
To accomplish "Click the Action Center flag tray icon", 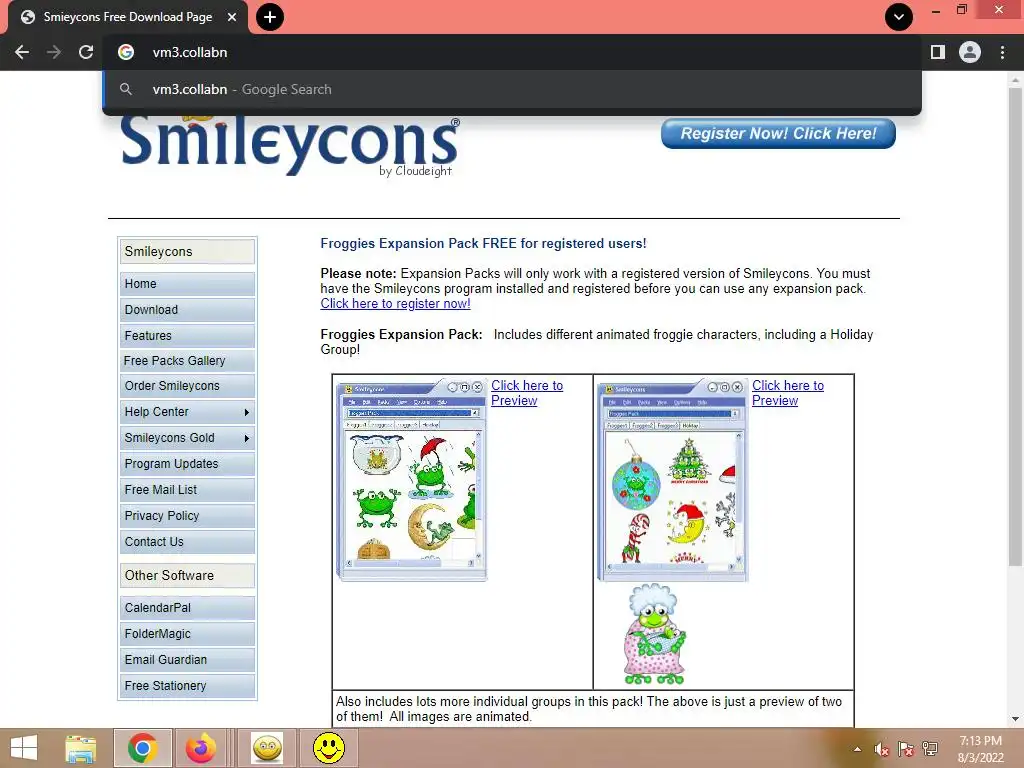I will pyautogui.click(x=906, y=749).
